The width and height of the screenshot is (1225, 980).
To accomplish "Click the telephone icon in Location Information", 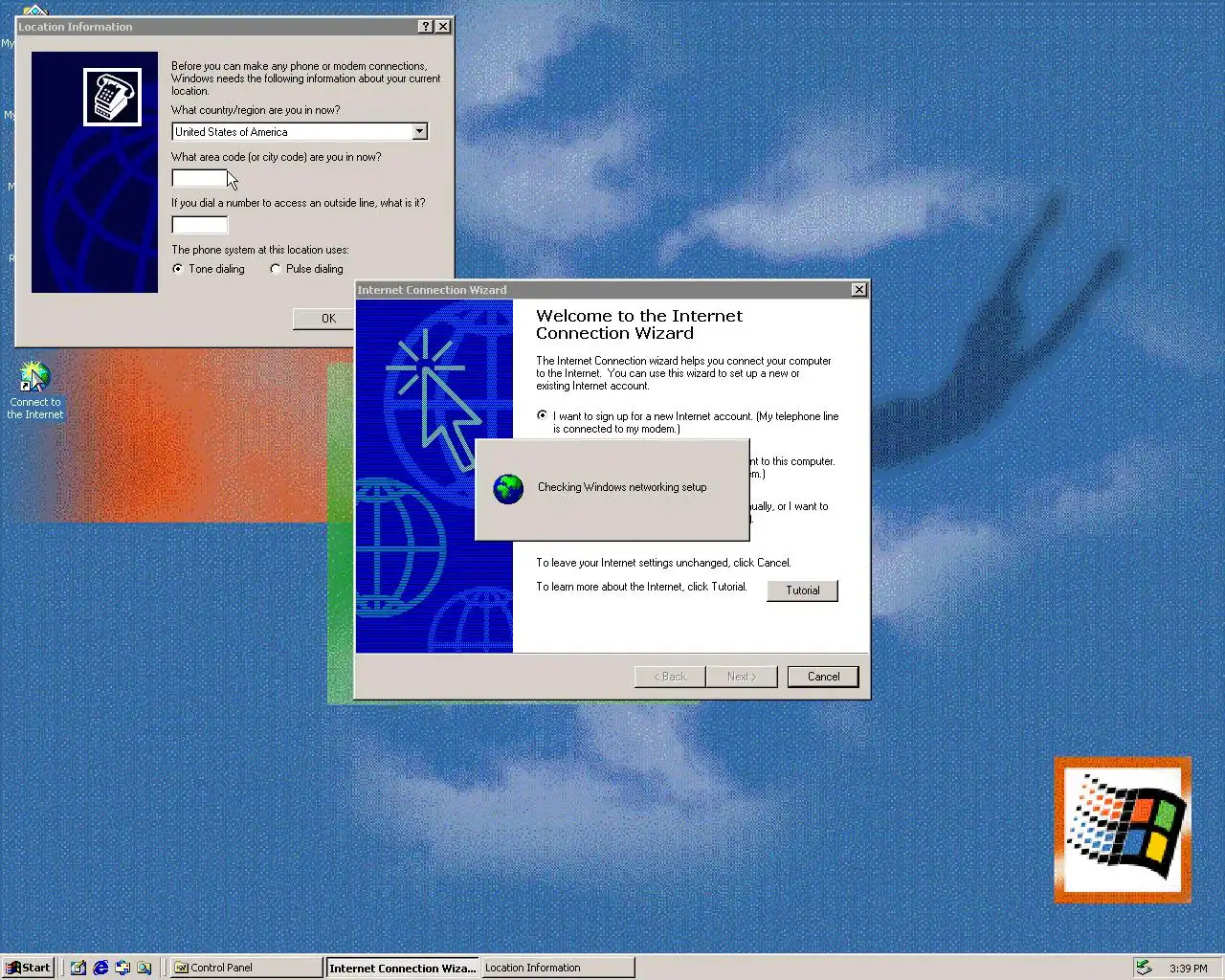I will point(112,97).
